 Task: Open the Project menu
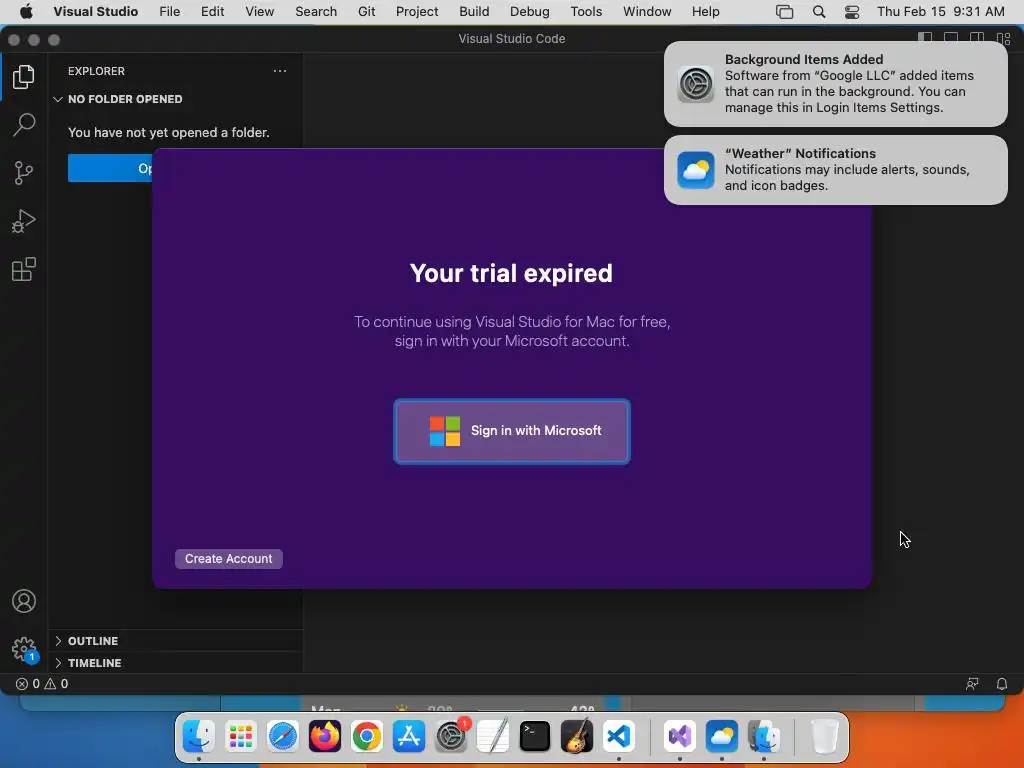[417, 12]
